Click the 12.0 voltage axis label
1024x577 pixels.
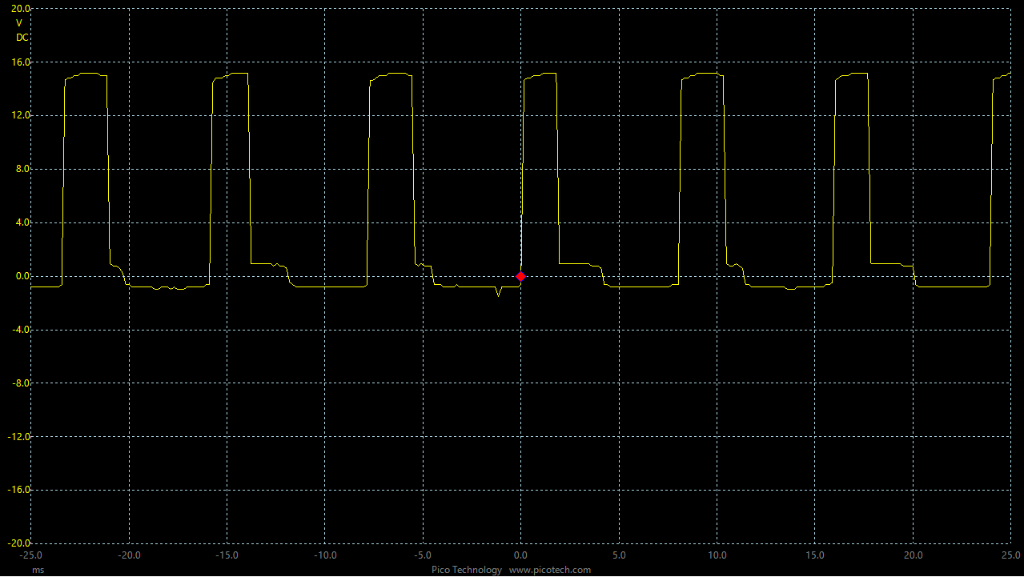click(x=21, y=116)
